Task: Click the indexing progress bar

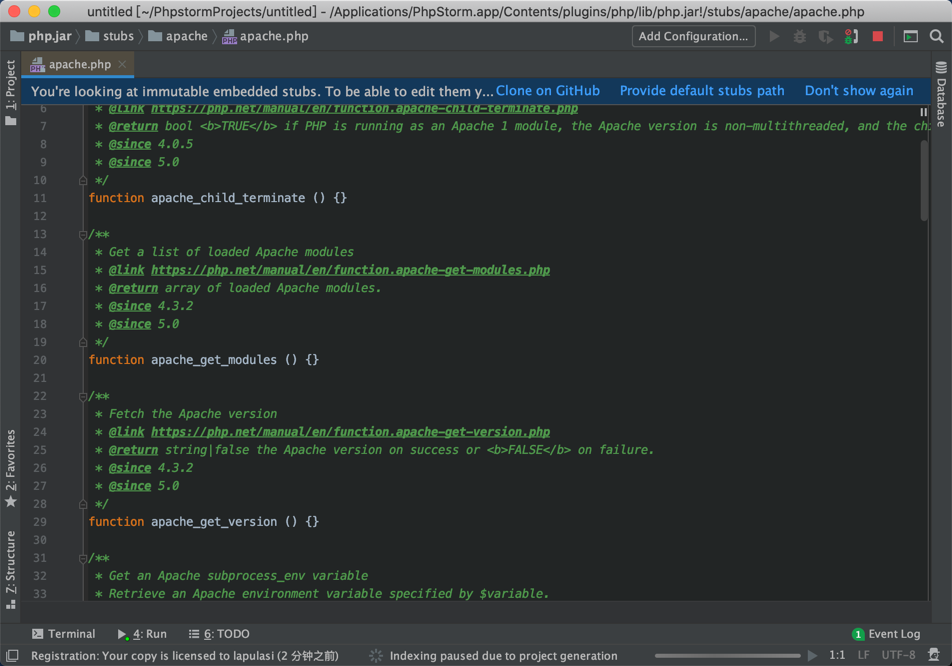Action: click(x=730, y=656)
